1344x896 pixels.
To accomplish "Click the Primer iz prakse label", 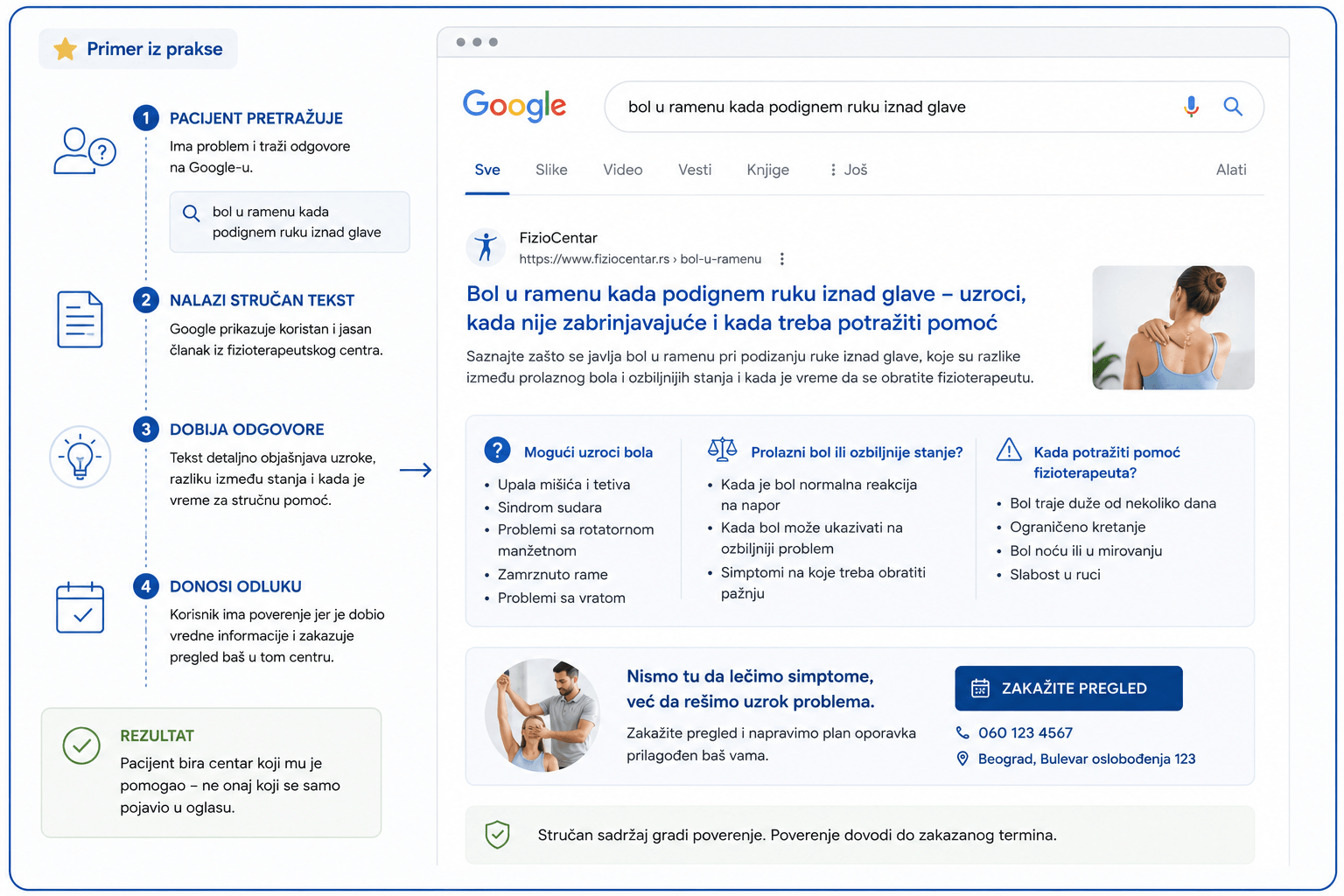I will [x=155, y=49].
